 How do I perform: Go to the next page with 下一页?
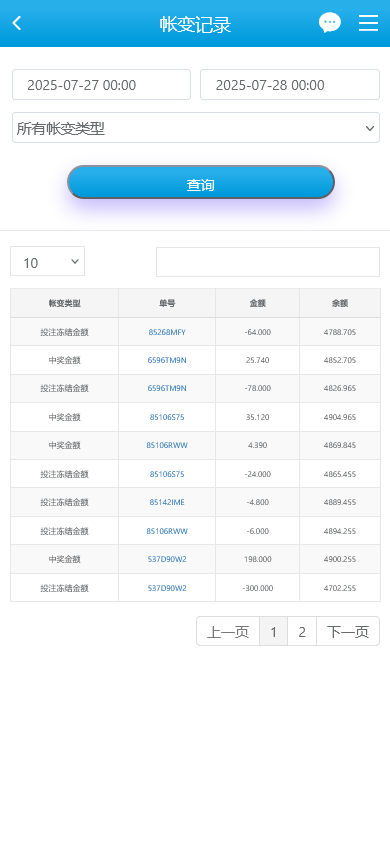(x=348, y=631)
